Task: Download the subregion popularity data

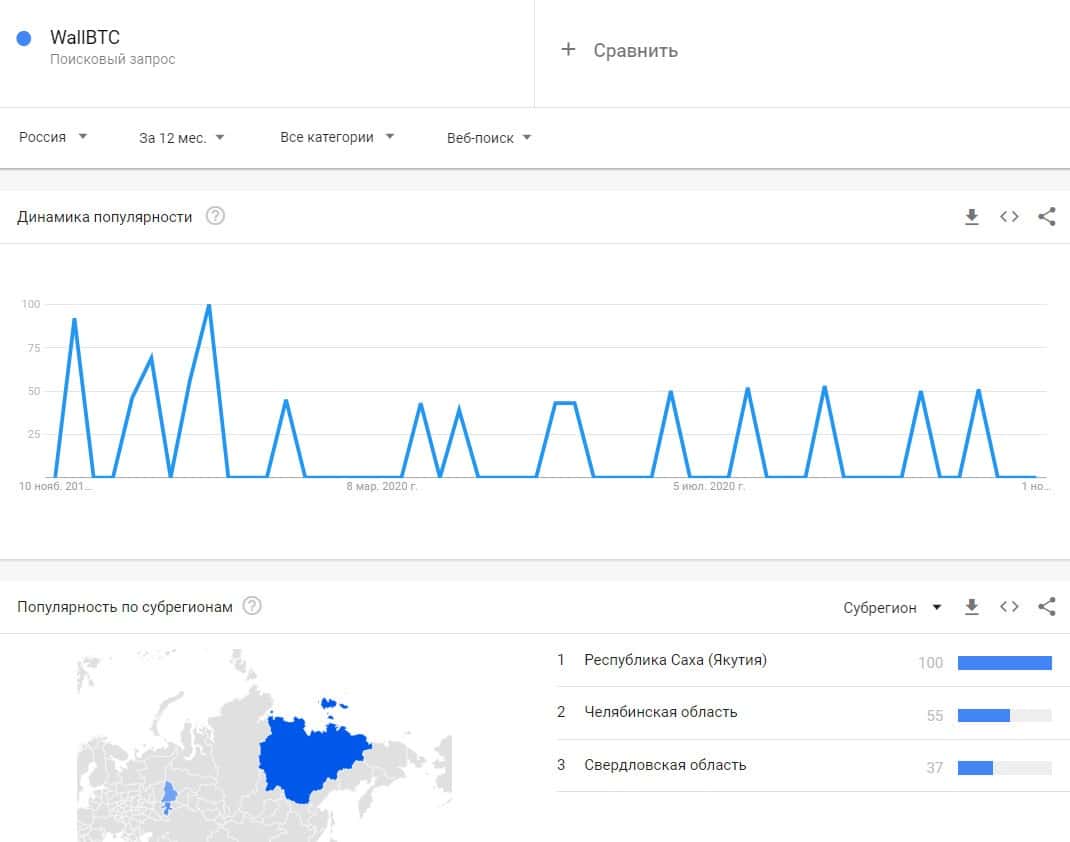Action: (x=971, y=607)
